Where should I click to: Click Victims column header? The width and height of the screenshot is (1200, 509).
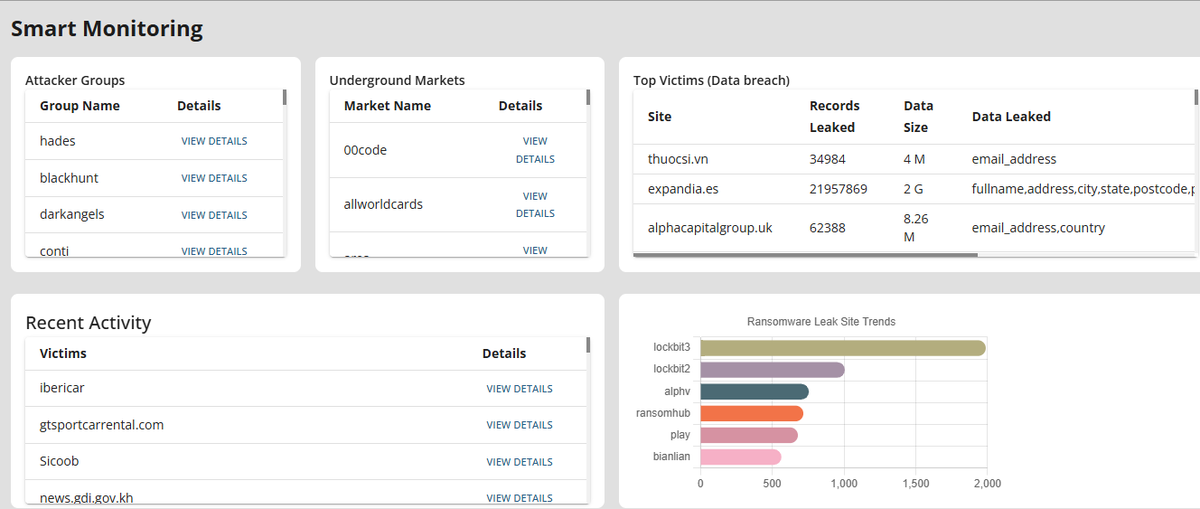pyautogui.click(x=63, y=353)
